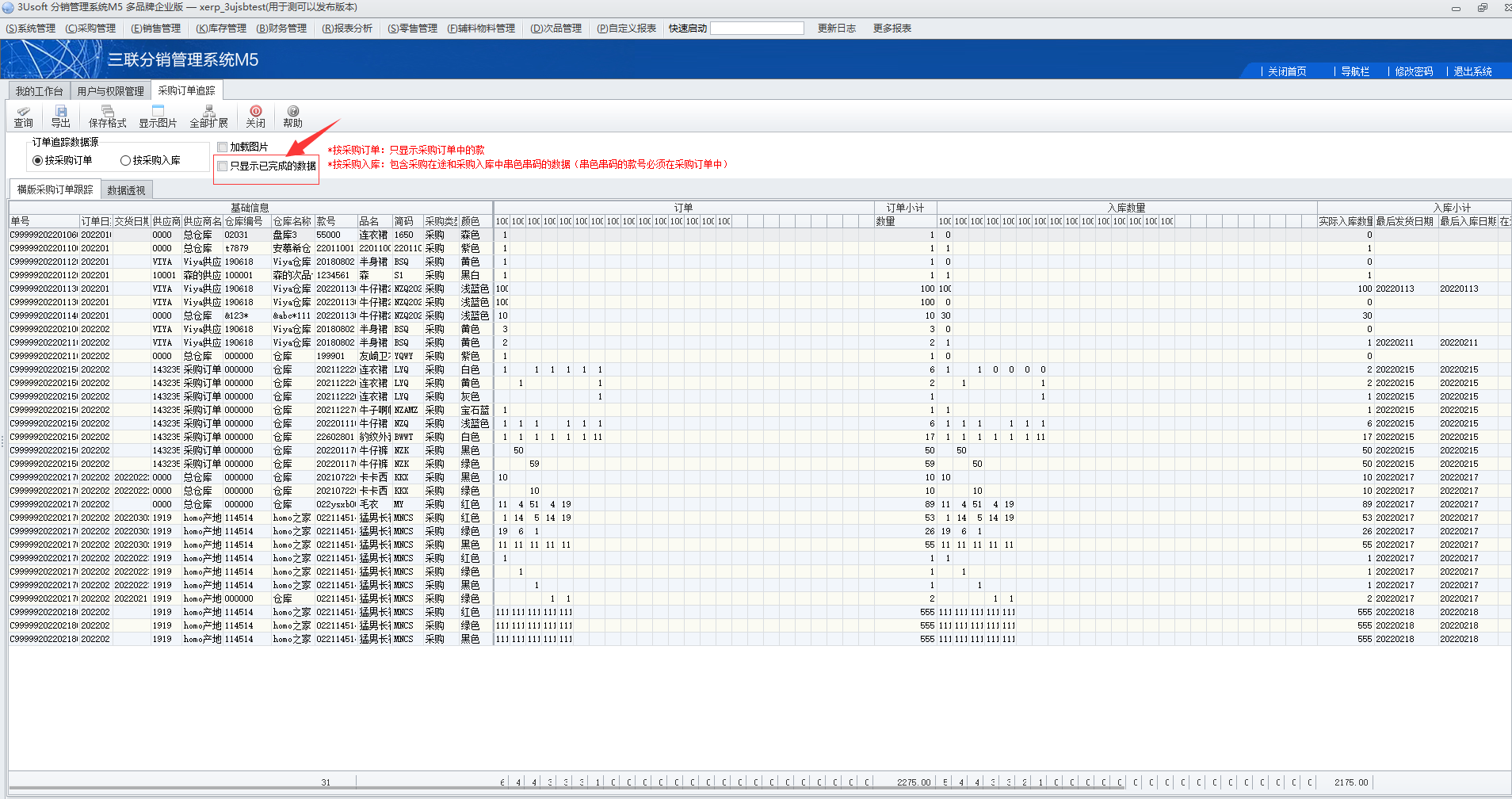Click the 最后入库日期 column header
Screen dimensions: 1512x799
point(1468,221)
